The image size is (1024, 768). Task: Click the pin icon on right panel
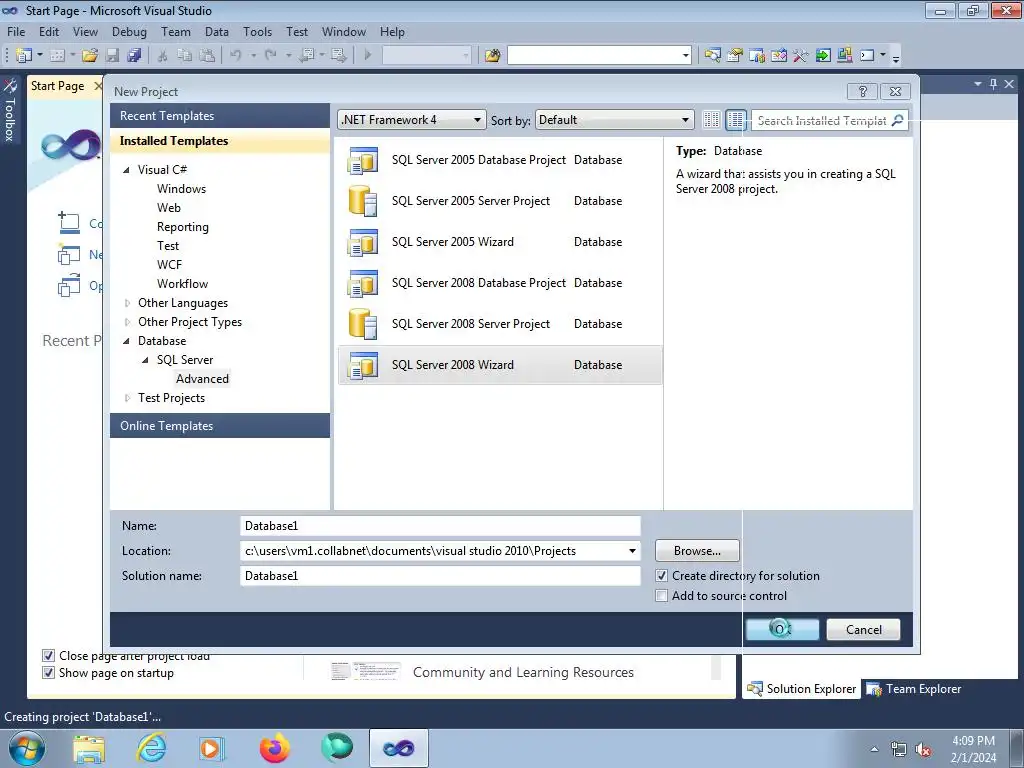pyautogui.click(x=993, y=84)
